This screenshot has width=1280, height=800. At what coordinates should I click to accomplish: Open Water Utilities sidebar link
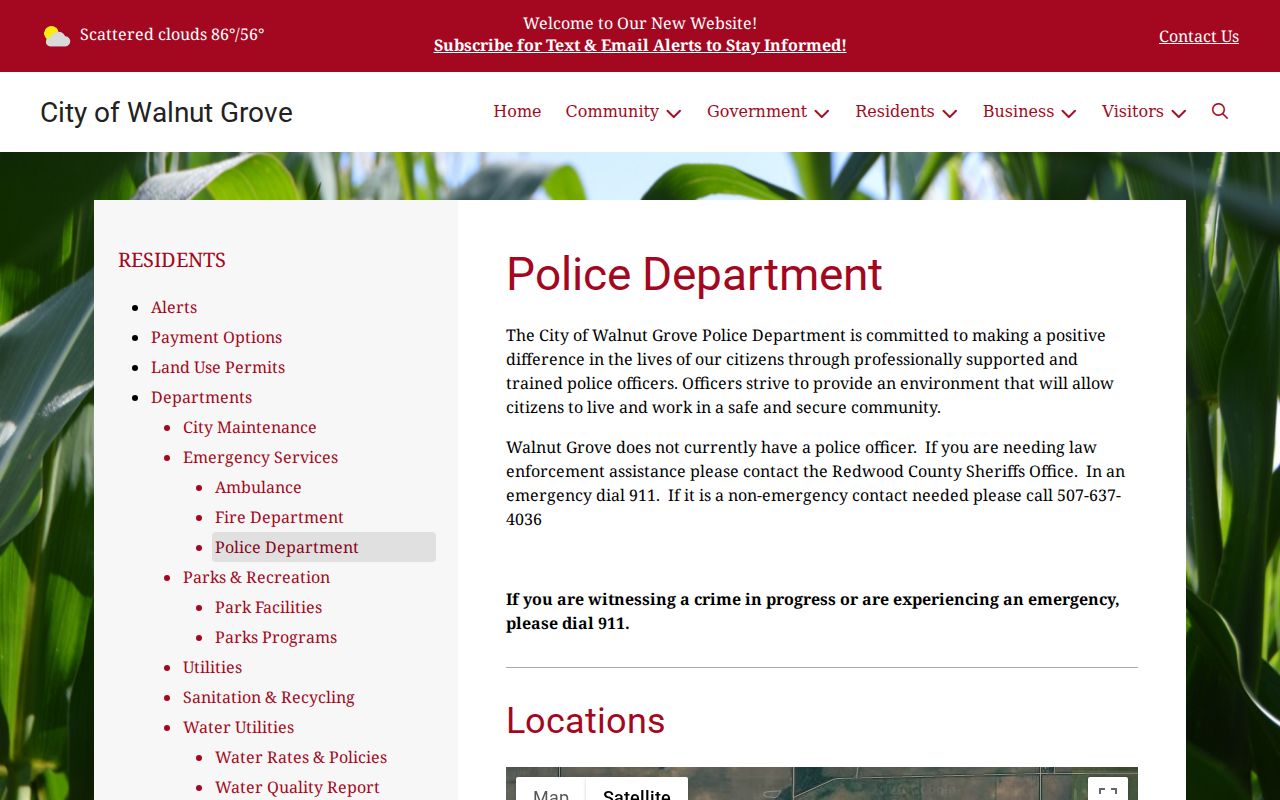[x=238, y=727]
